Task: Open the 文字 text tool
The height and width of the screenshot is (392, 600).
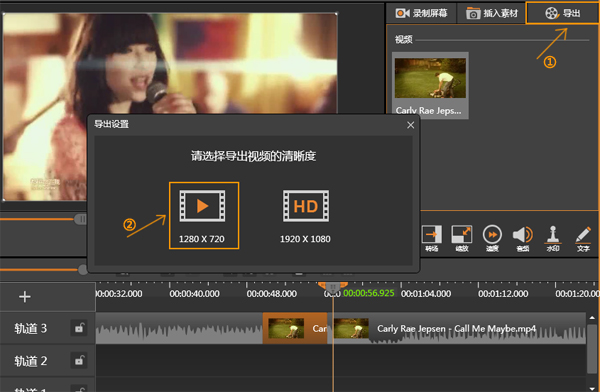Action: (x=583, y=238)
